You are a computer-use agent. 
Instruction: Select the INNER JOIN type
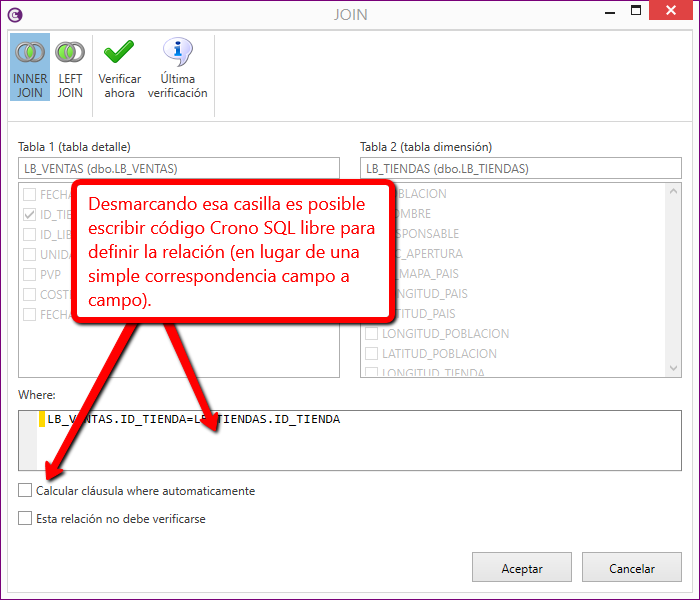(30, 67)
